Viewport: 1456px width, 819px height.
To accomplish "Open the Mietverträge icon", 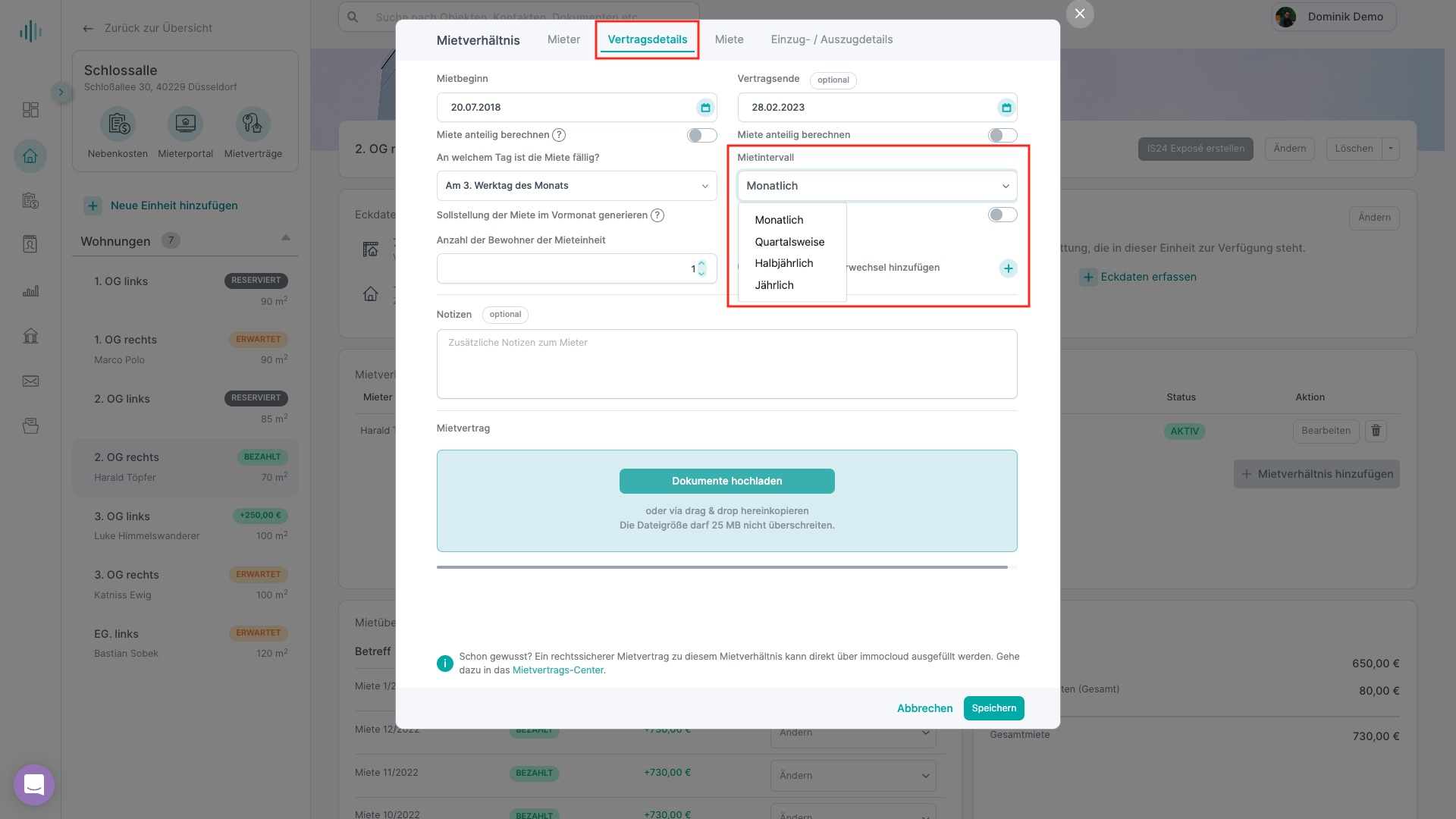I will click(253, 124).
